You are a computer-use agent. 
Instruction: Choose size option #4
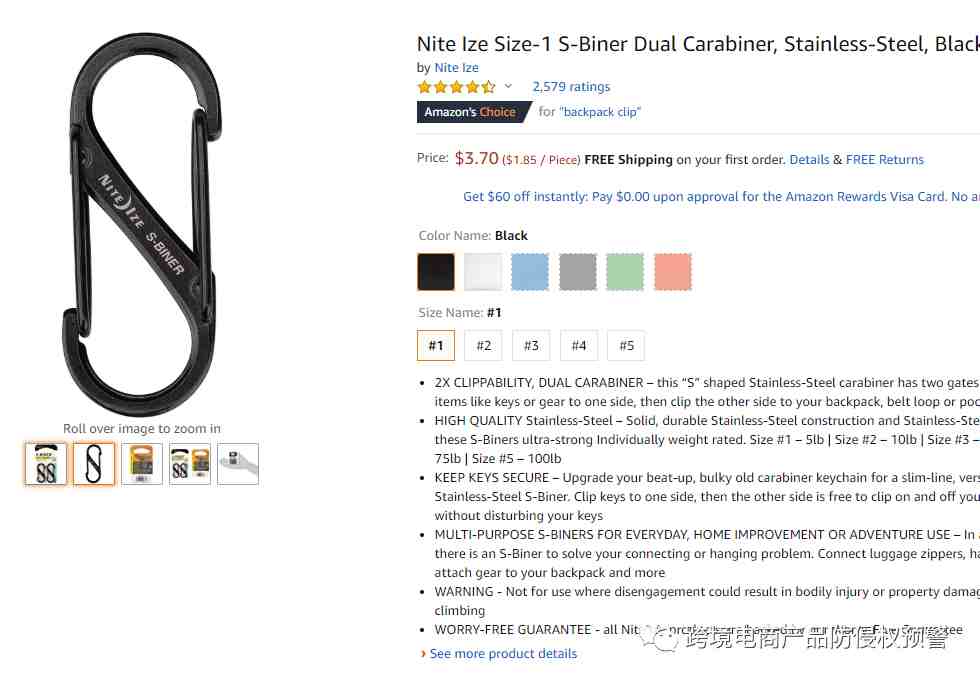pos(579,346)
